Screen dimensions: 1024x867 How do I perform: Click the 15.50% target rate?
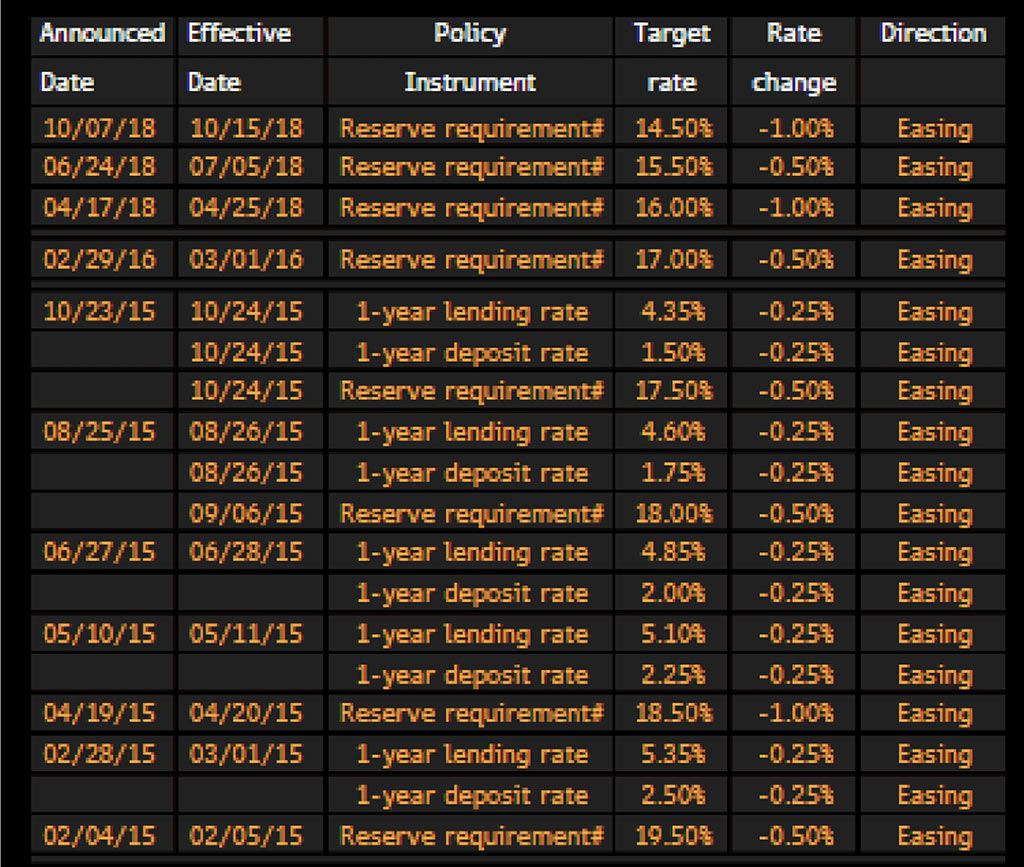click(x=673, y=167)
